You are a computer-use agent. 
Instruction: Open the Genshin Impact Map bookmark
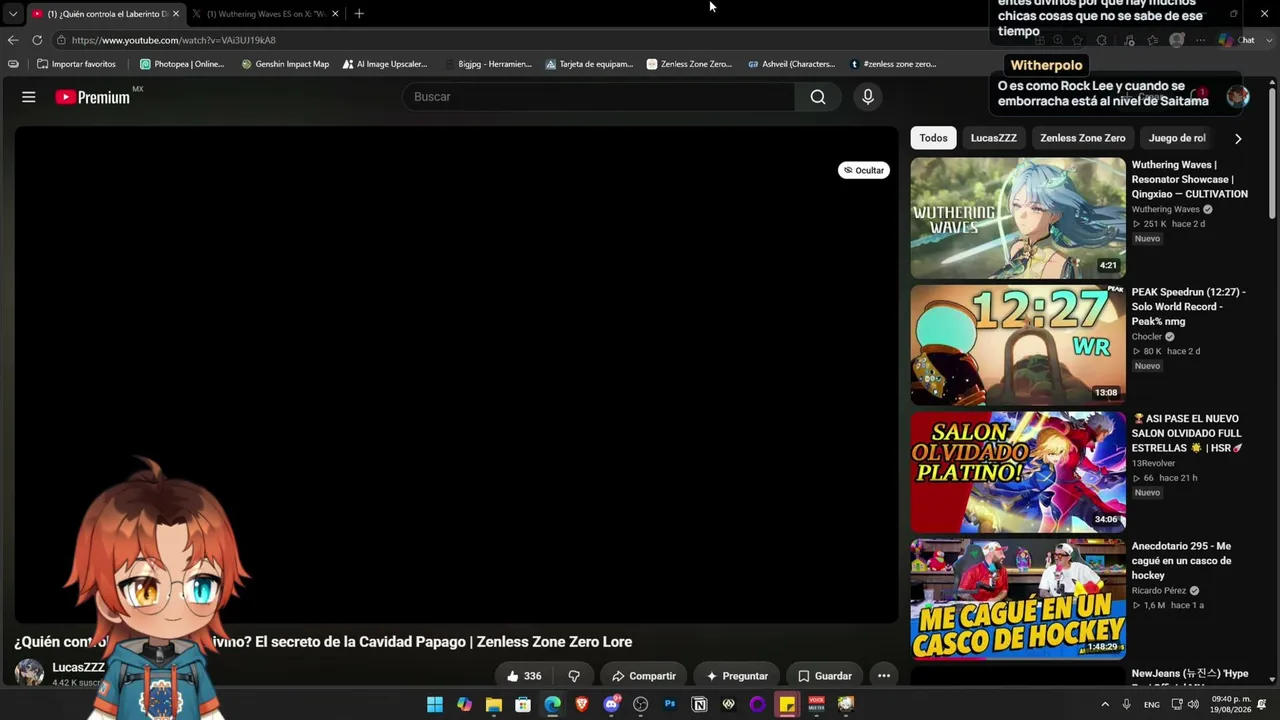[285, 64]
